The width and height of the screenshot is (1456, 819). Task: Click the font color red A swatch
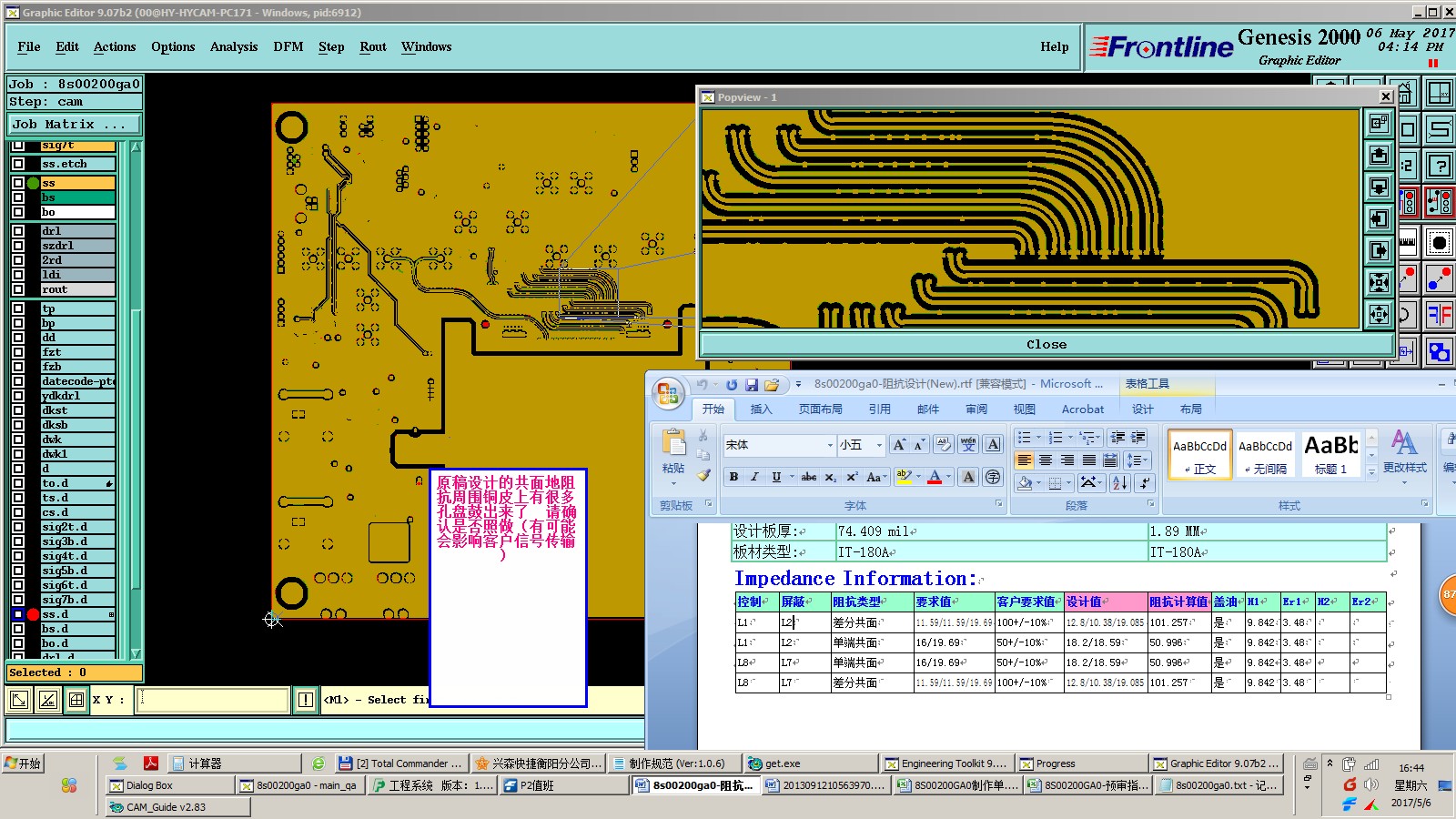[x=935, y=477]
